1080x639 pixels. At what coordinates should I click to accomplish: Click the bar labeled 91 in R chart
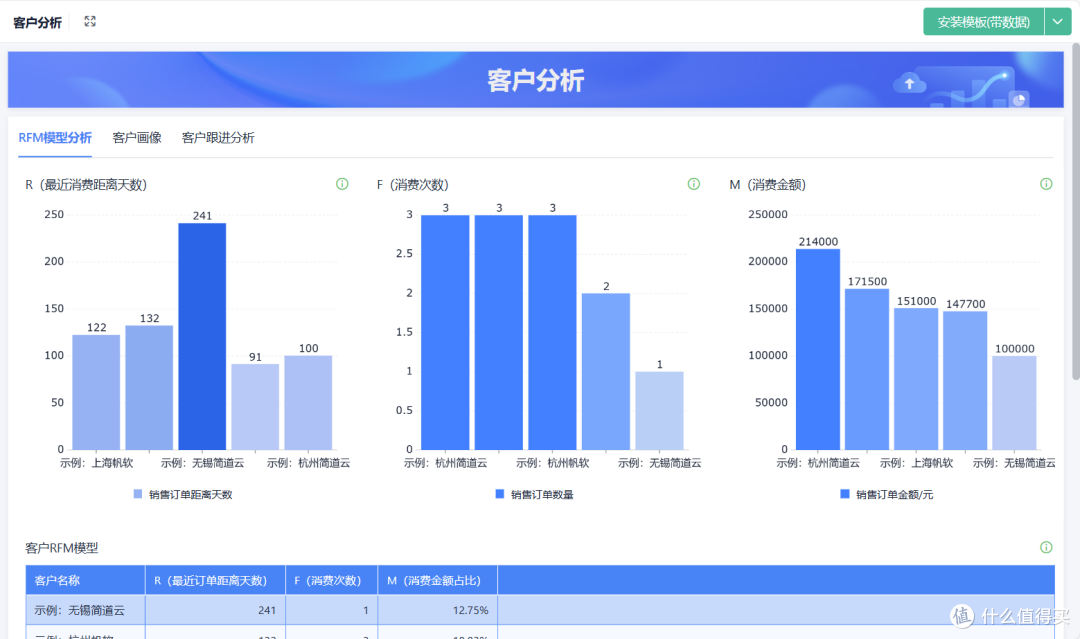(255, 407)
